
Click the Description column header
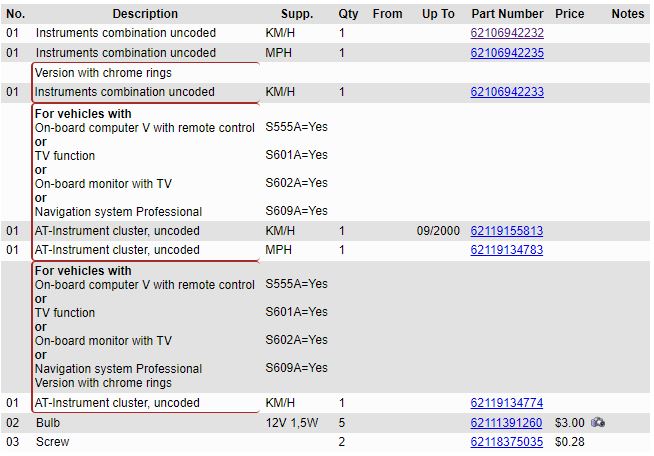145,14
